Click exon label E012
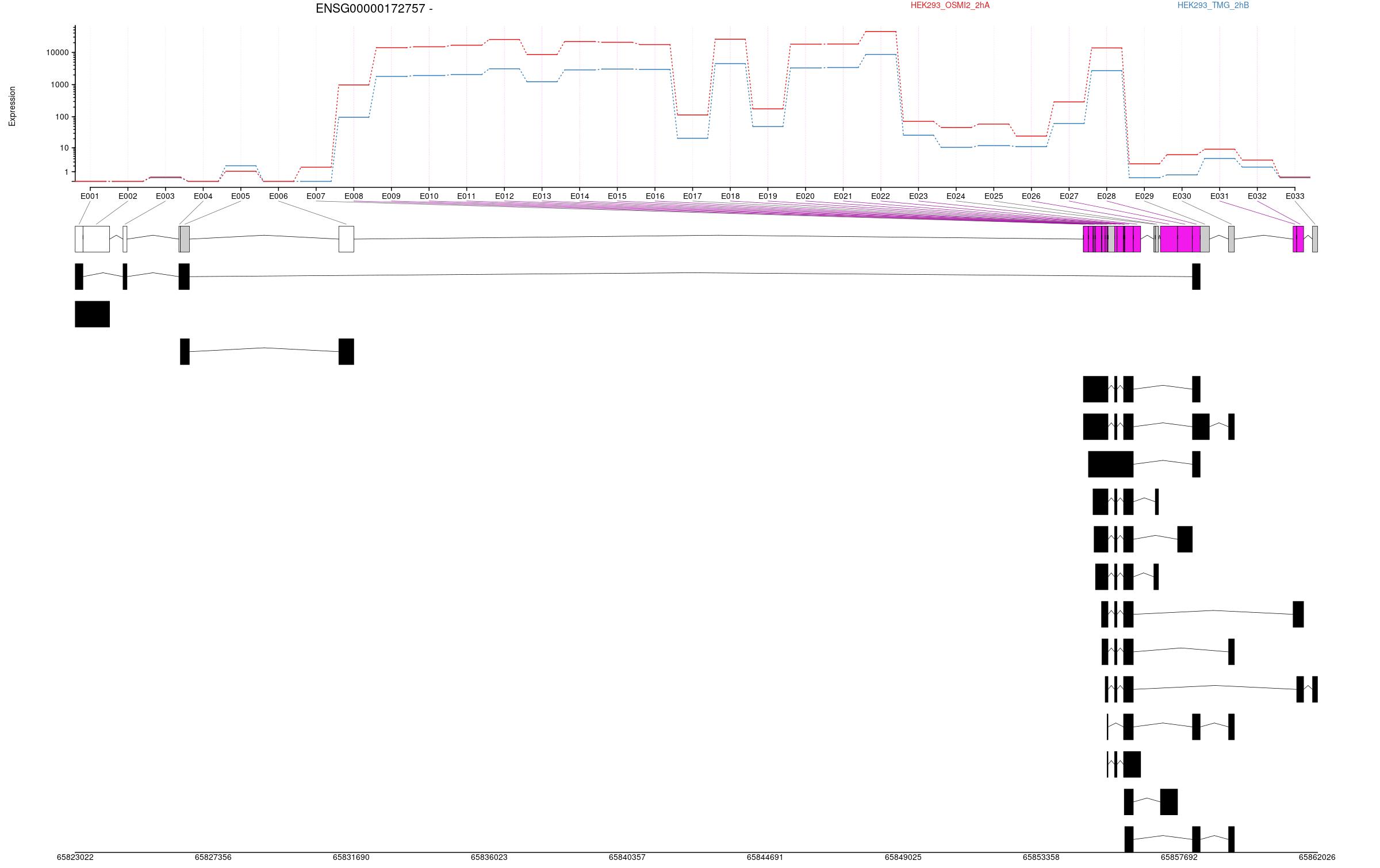Viewport: 1380px width, 868px height. 504,196
